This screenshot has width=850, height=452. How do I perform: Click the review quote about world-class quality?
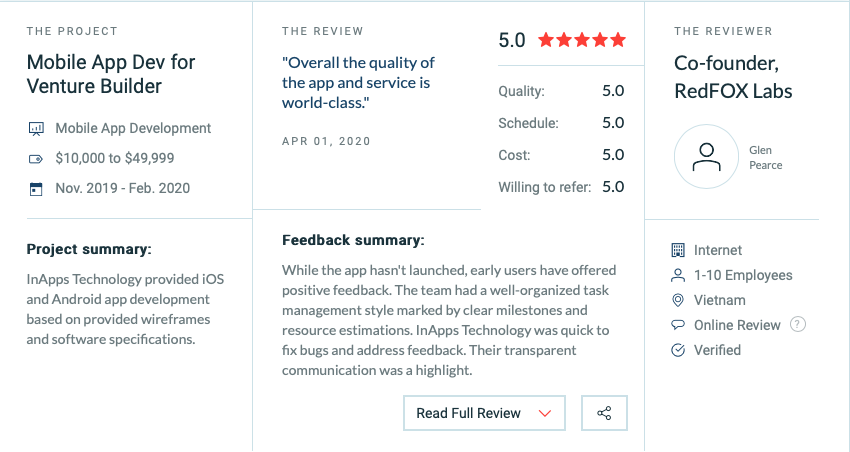pyautogui.click(x=358, y=82)
